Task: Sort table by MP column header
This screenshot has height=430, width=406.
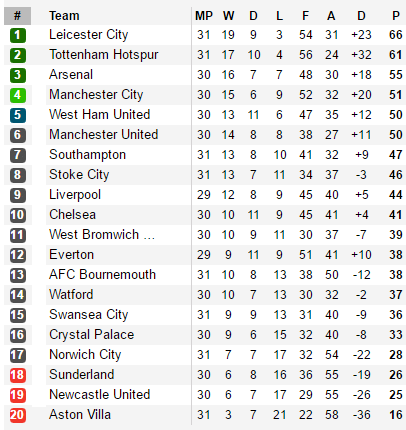Action: point(204,16)
